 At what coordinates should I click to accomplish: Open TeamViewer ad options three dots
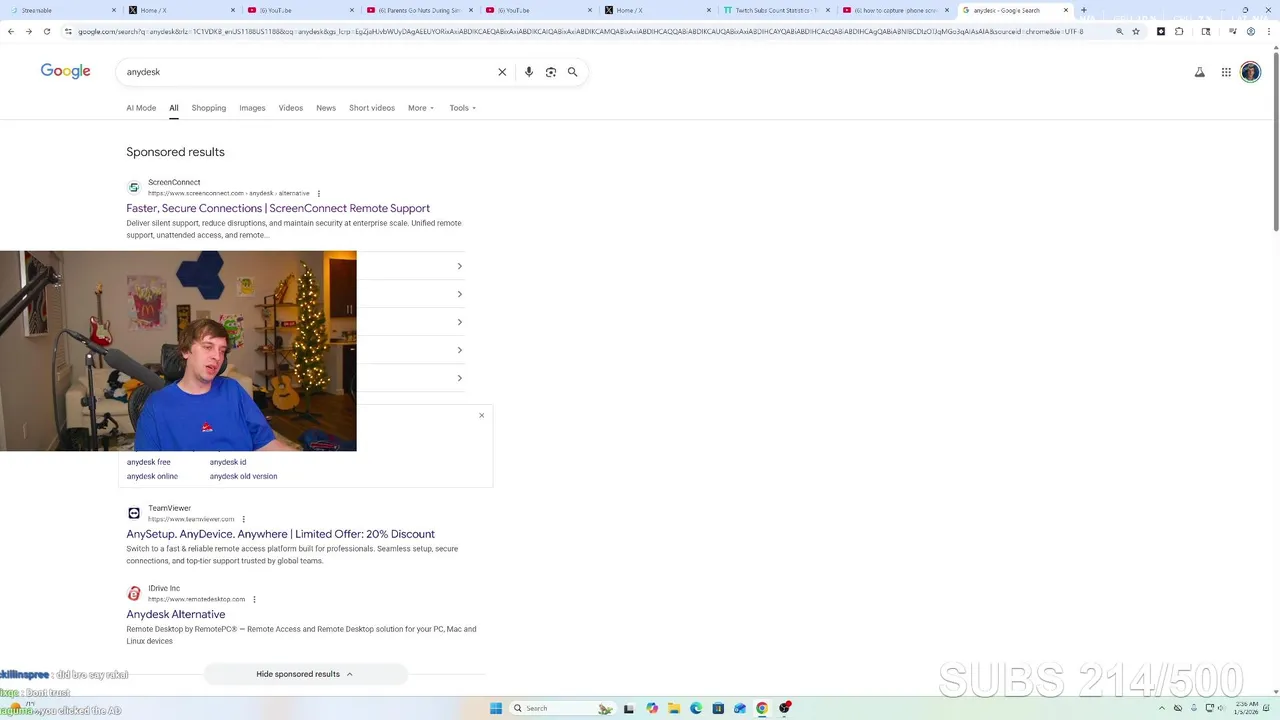coord(243,519)
